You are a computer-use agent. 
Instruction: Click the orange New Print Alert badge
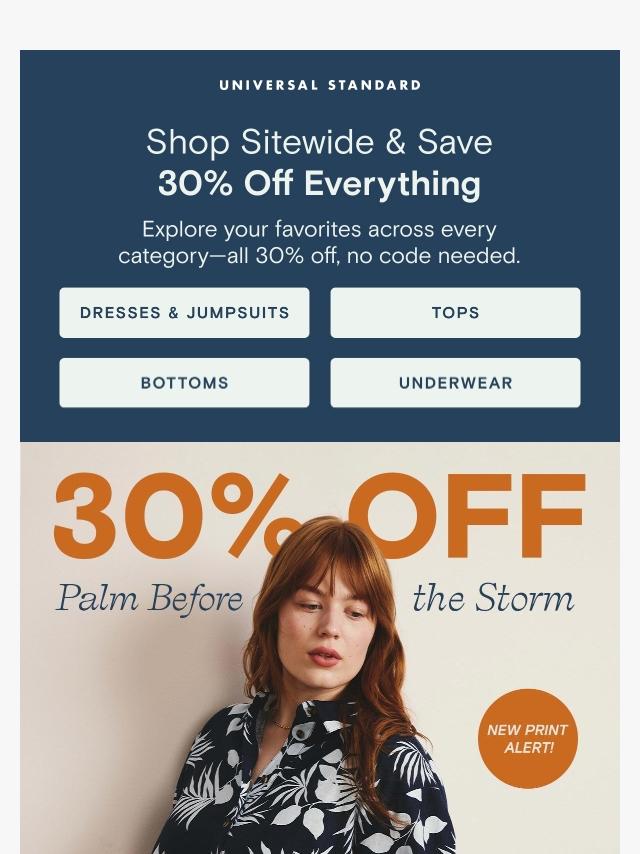point(527,739)
